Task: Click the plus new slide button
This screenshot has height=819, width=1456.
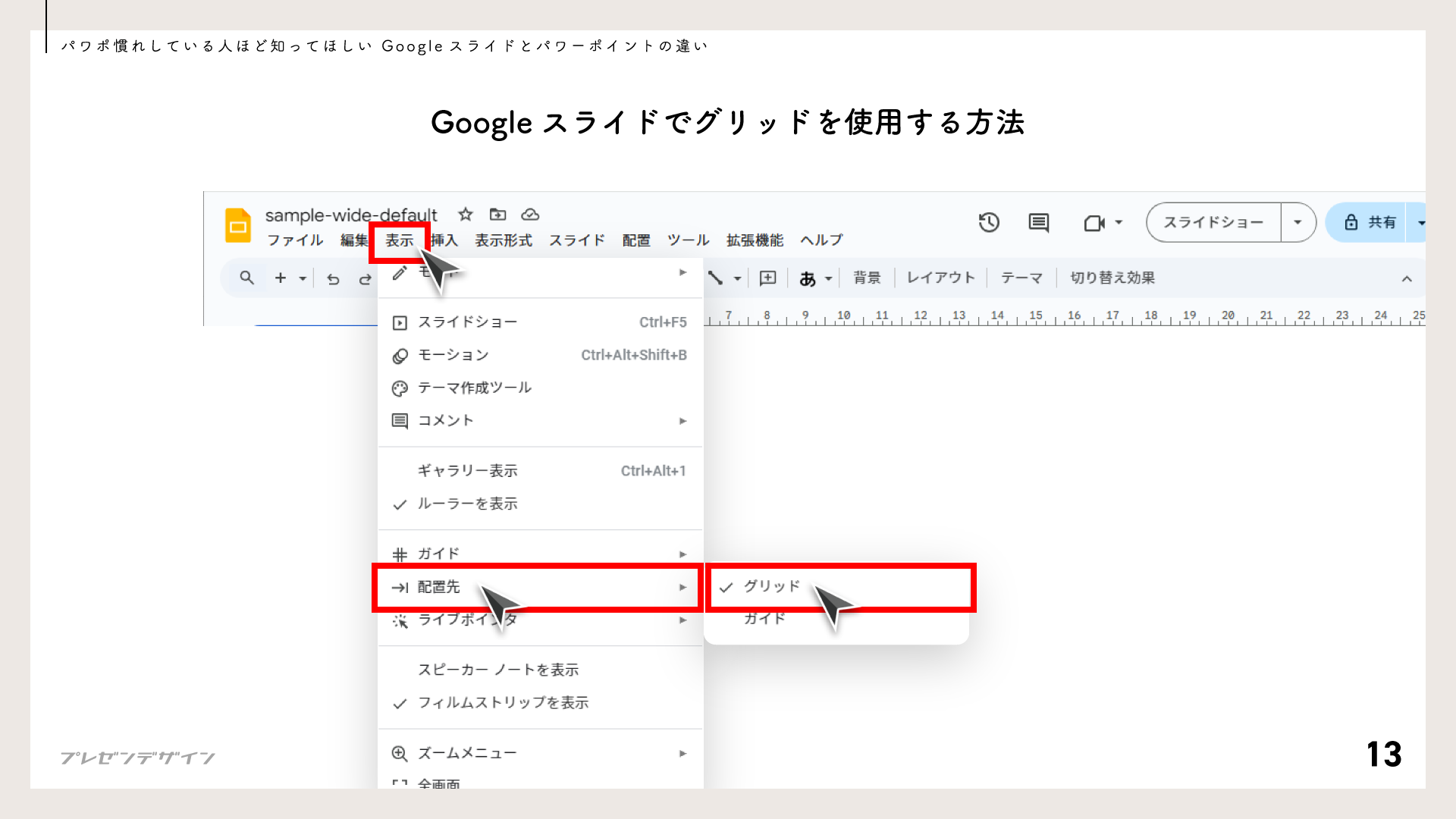Action: pyautogui.click(x=281, y=278)
